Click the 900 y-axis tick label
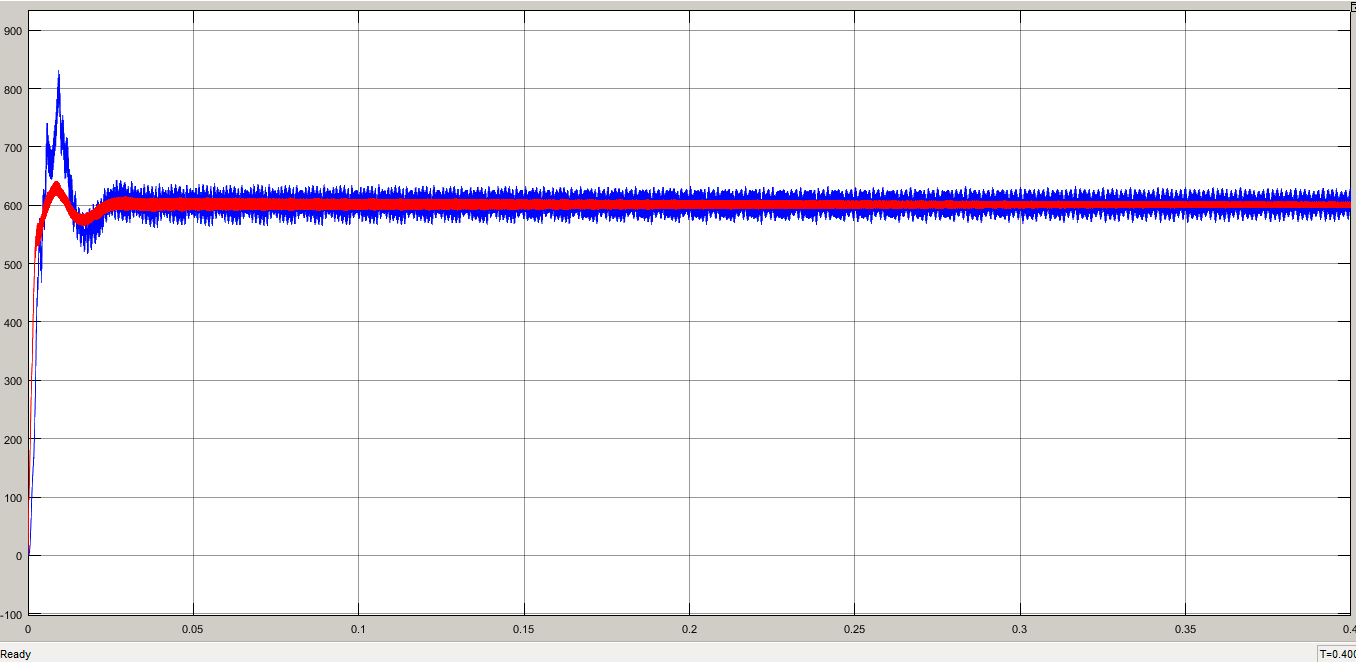Viewport: 1356px width, 662px height. click(x=13, y=30)
